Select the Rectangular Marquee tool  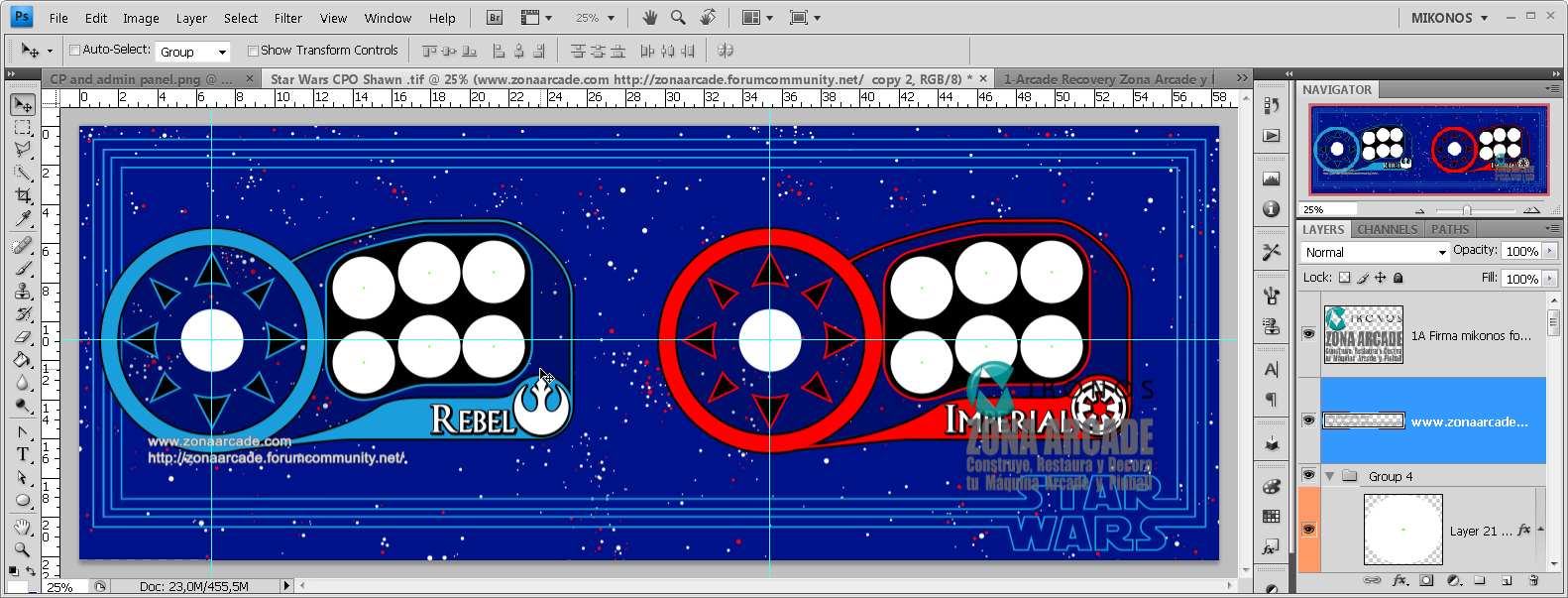point(23,128)
